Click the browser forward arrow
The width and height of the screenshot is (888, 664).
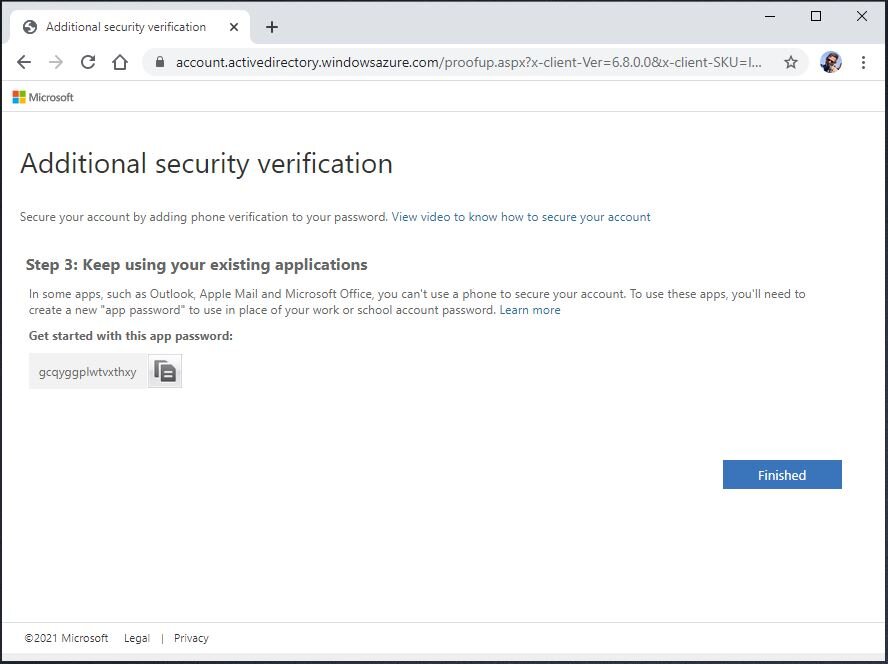[56, 62]
